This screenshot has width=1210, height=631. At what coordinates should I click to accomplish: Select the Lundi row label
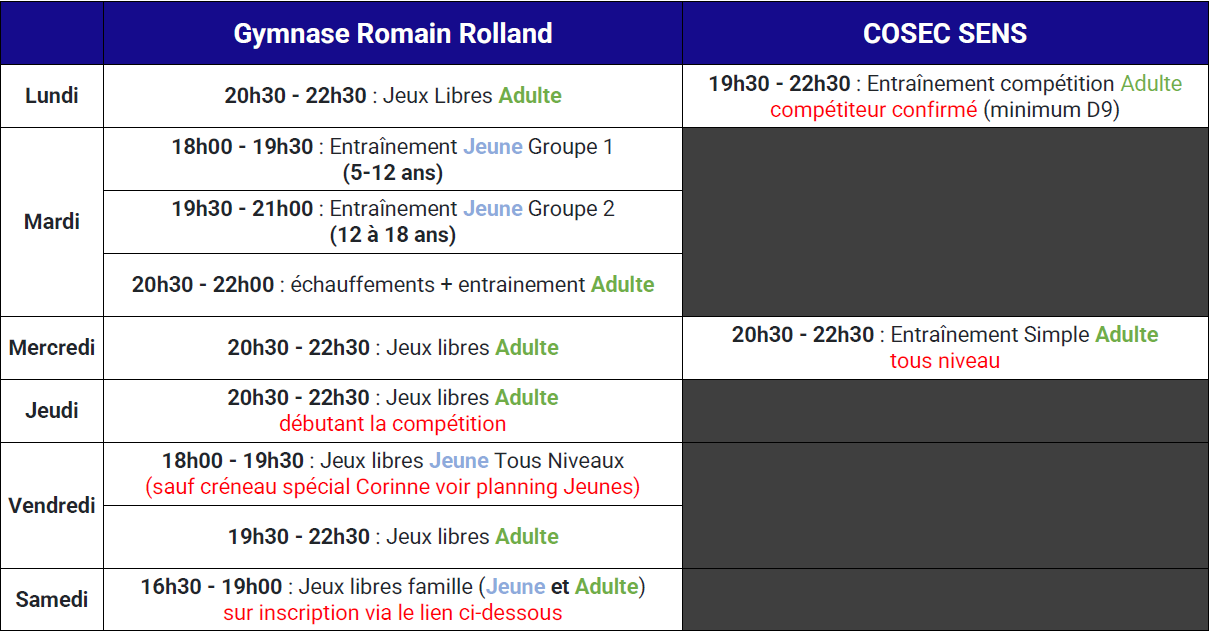[x=52, y=96]
